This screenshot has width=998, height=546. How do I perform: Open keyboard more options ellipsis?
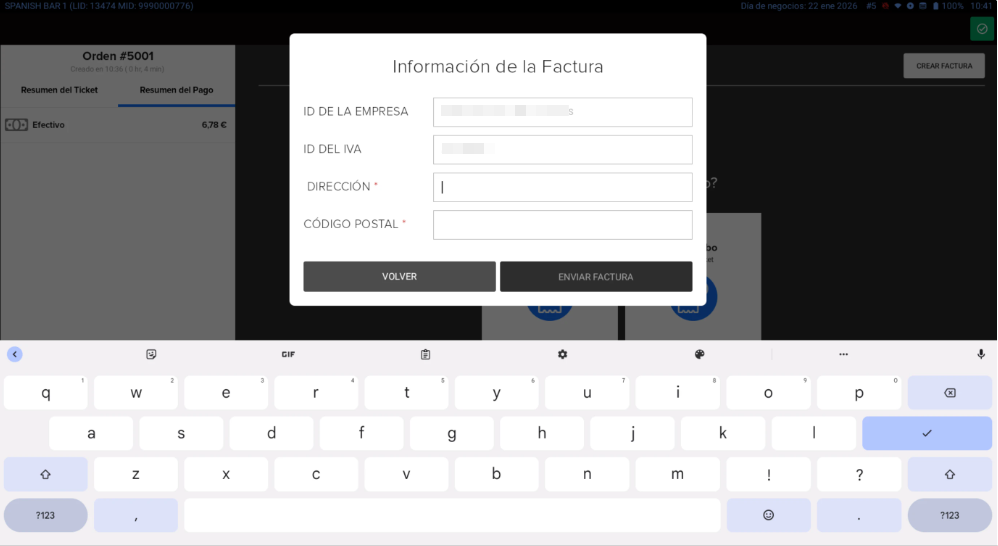point(843,354)
